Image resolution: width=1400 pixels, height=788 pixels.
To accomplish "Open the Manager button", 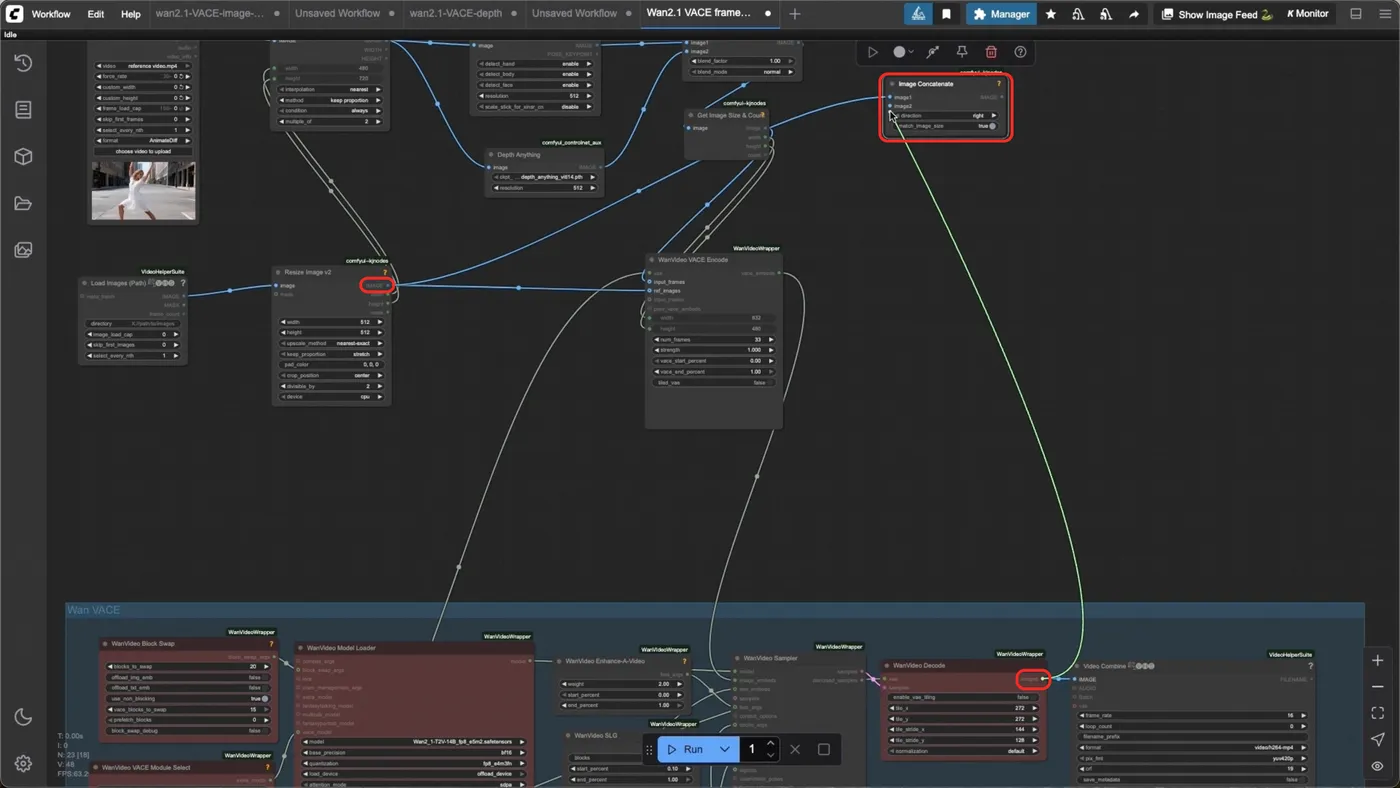I will [x=1002, y=14].
